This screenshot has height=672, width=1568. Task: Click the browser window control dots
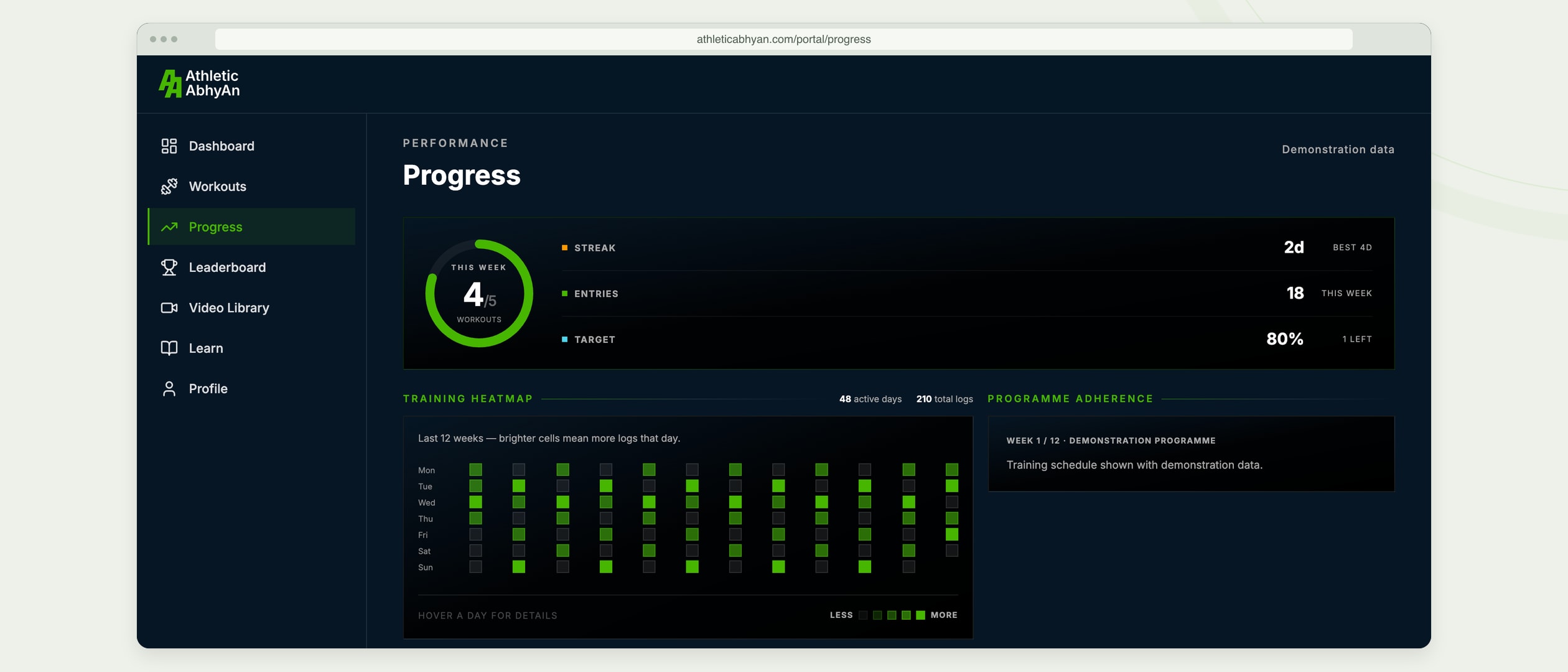point(164,39)
